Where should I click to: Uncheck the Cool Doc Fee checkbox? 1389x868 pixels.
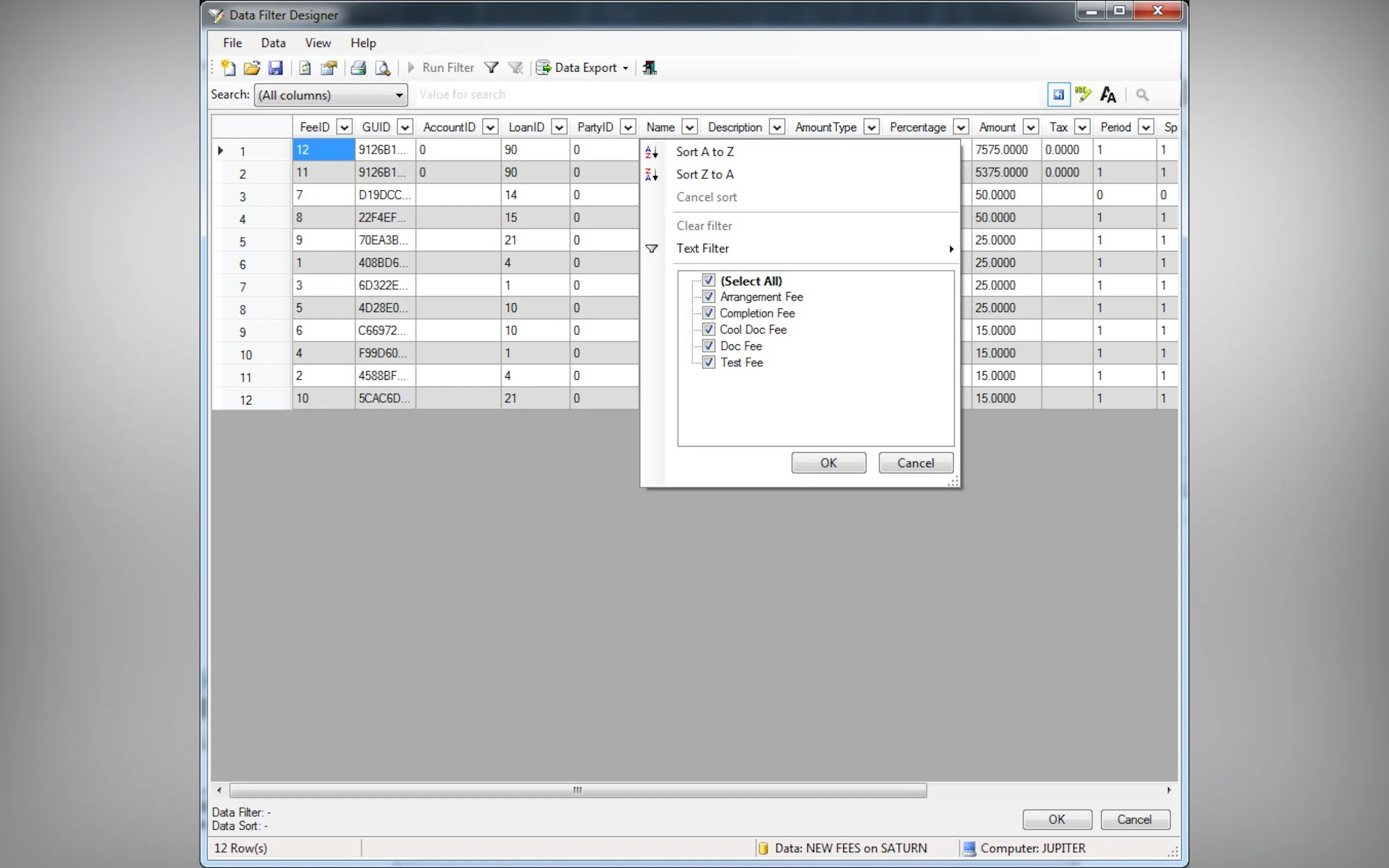[x=709, y=330]
